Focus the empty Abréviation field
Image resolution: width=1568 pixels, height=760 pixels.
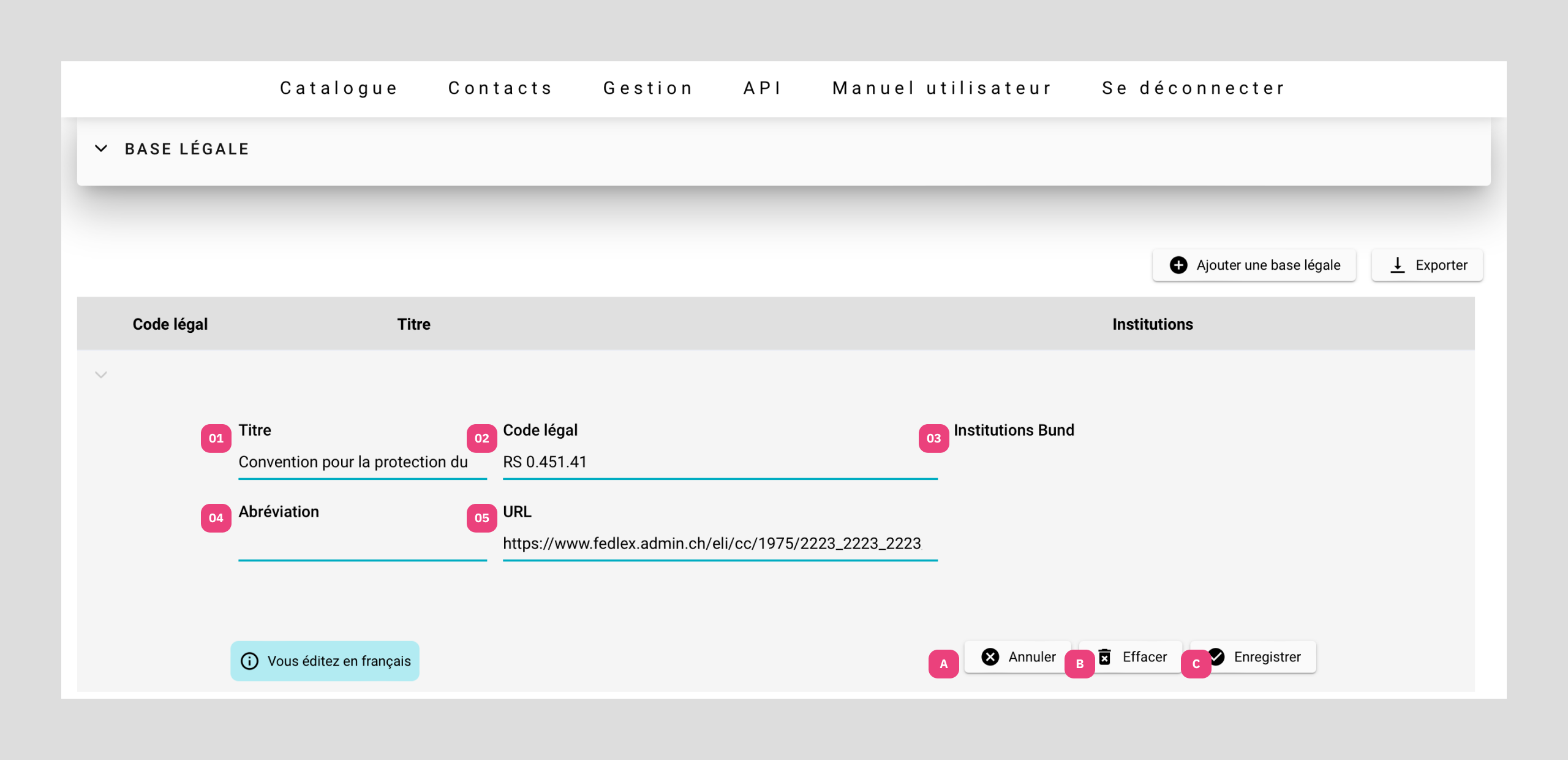pos(361,544)
